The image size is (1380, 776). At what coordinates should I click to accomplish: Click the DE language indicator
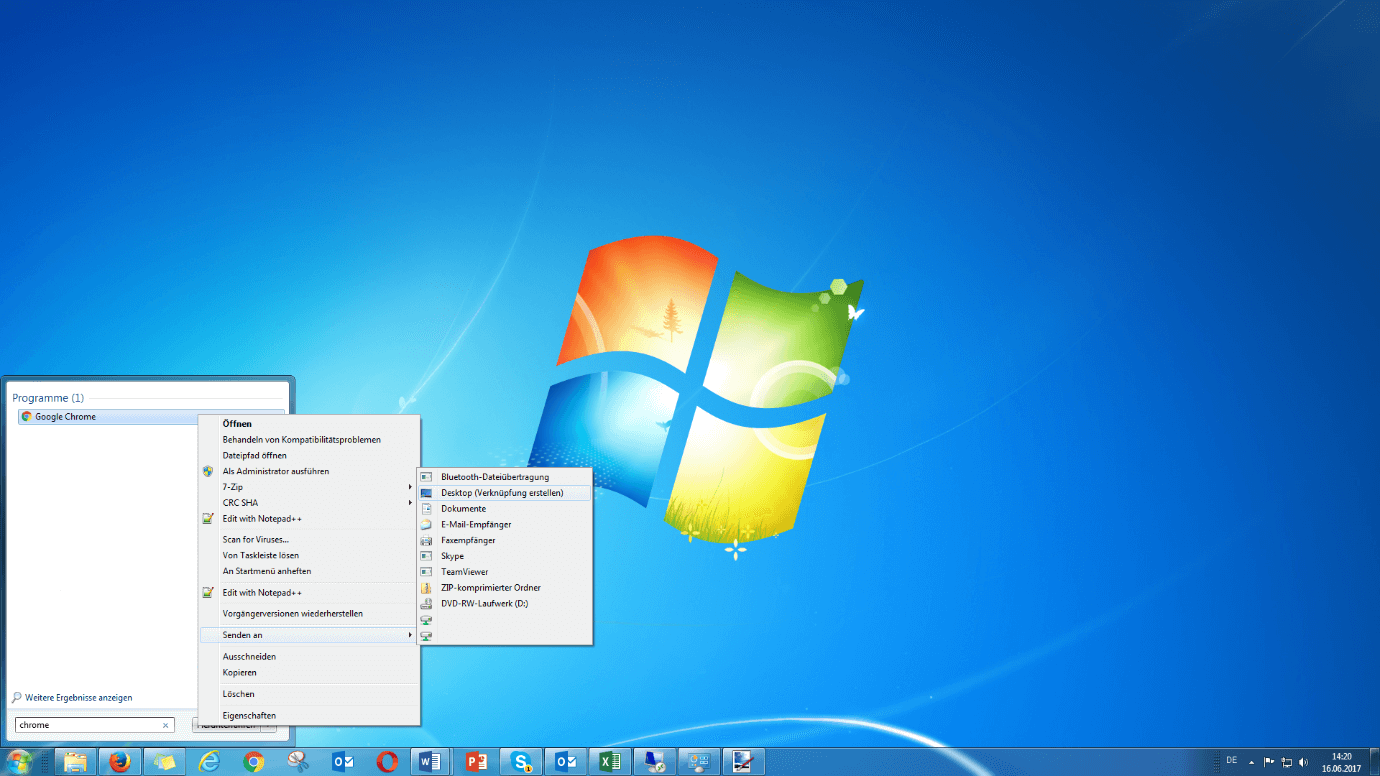click(1231, 761)
